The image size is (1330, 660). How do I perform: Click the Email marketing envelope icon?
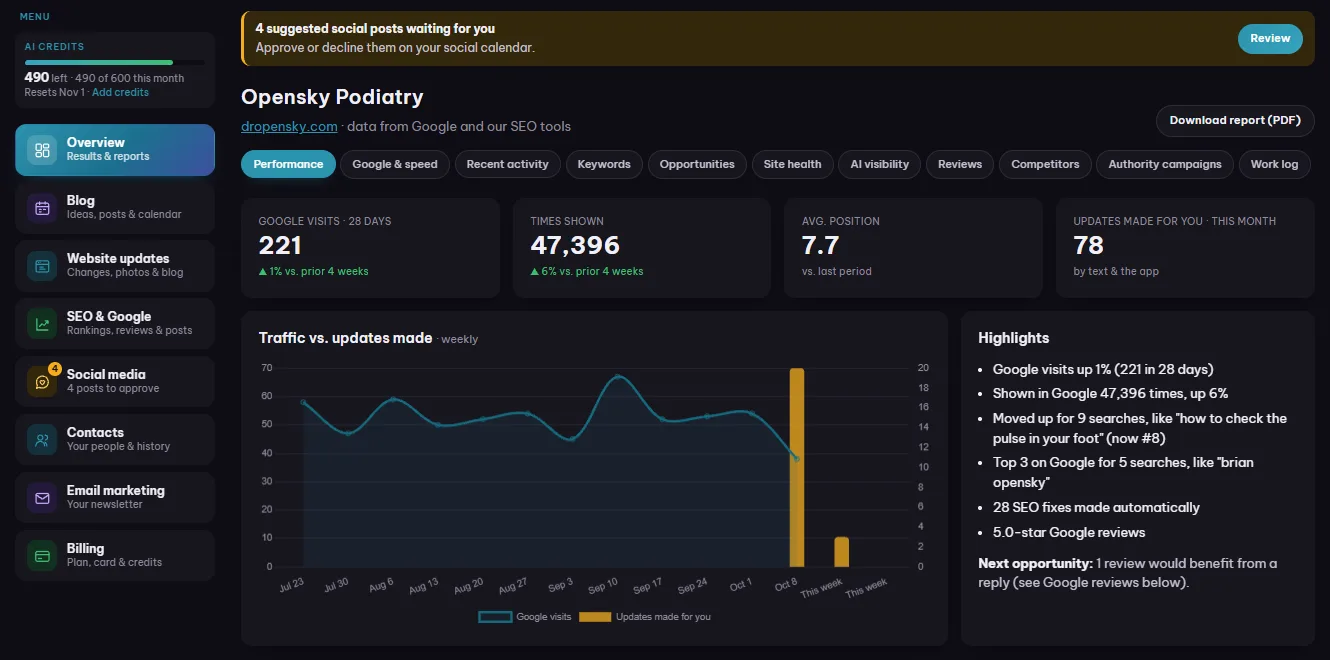pyautogui.click(x=42, y=498)
